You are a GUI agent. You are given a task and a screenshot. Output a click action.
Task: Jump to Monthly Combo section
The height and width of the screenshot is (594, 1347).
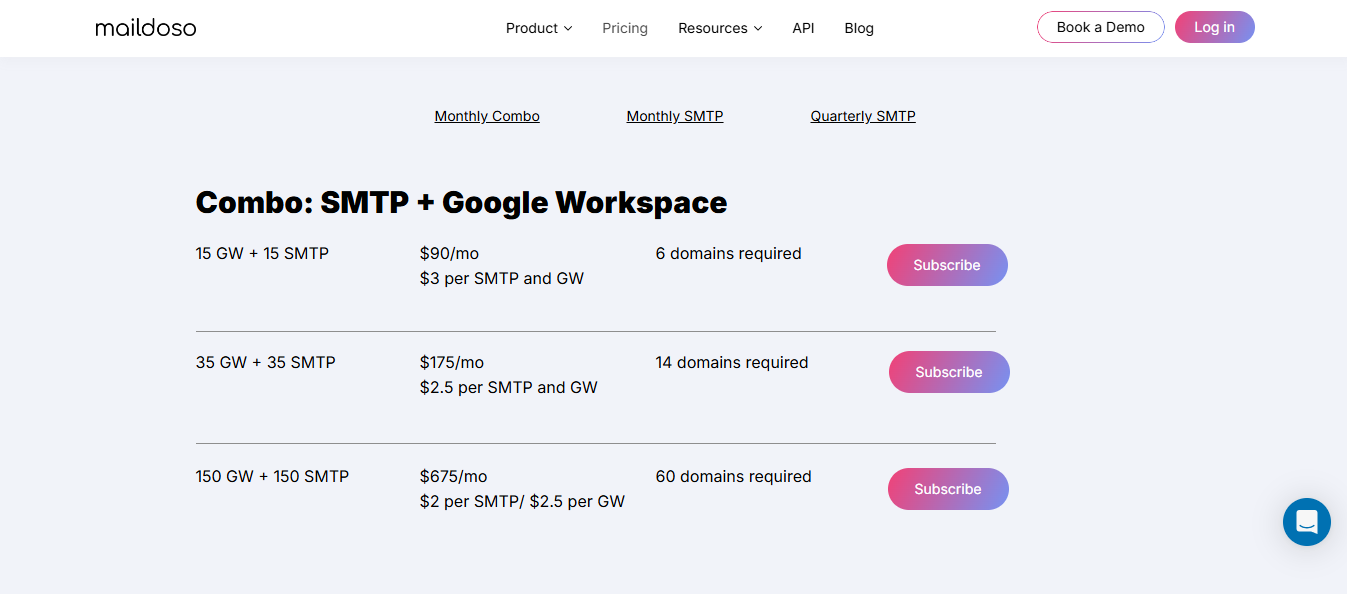(487, 116)
